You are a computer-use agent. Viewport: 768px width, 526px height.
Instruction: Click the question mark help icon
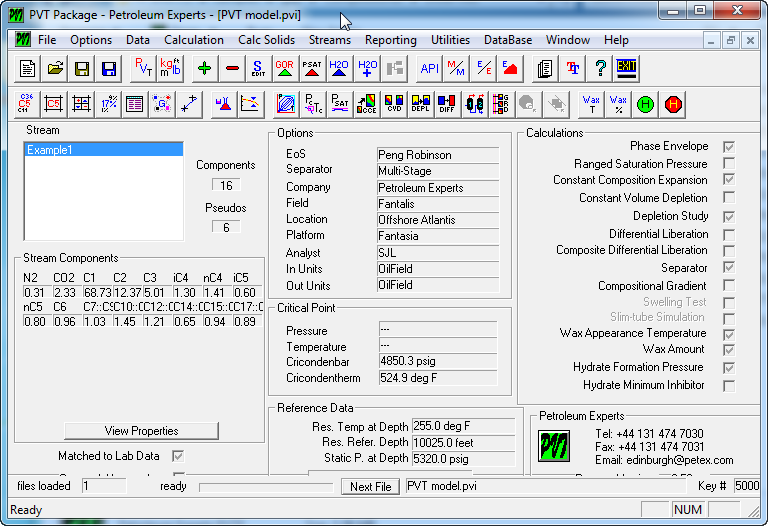(600, 69)
